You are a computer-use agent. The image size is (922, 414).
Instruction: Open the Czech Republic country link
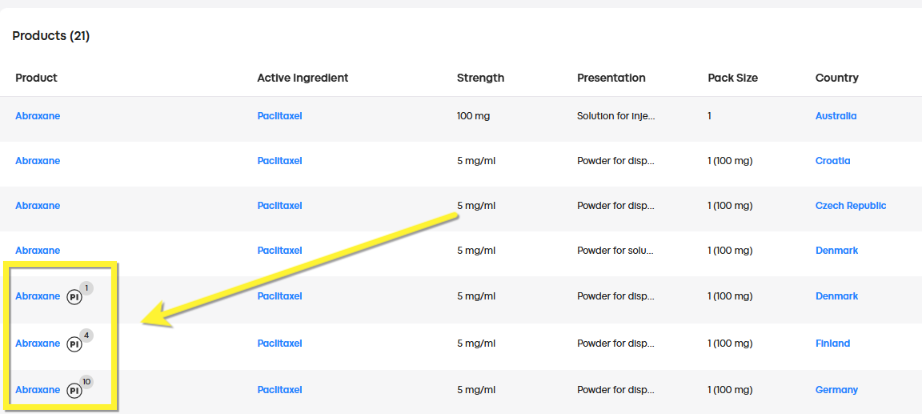tap(850, 205)
